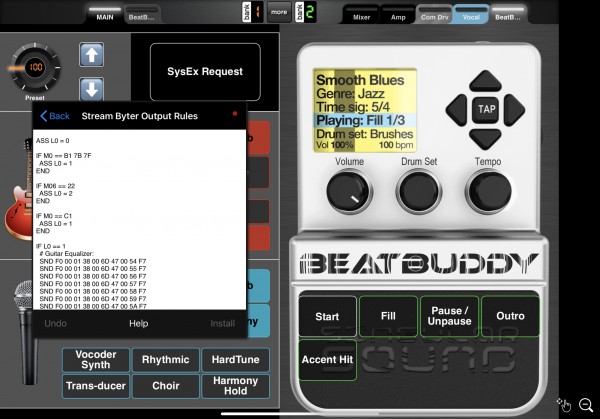Click BeatBuddy left arrow navigation button

click(x=457, y=110)
